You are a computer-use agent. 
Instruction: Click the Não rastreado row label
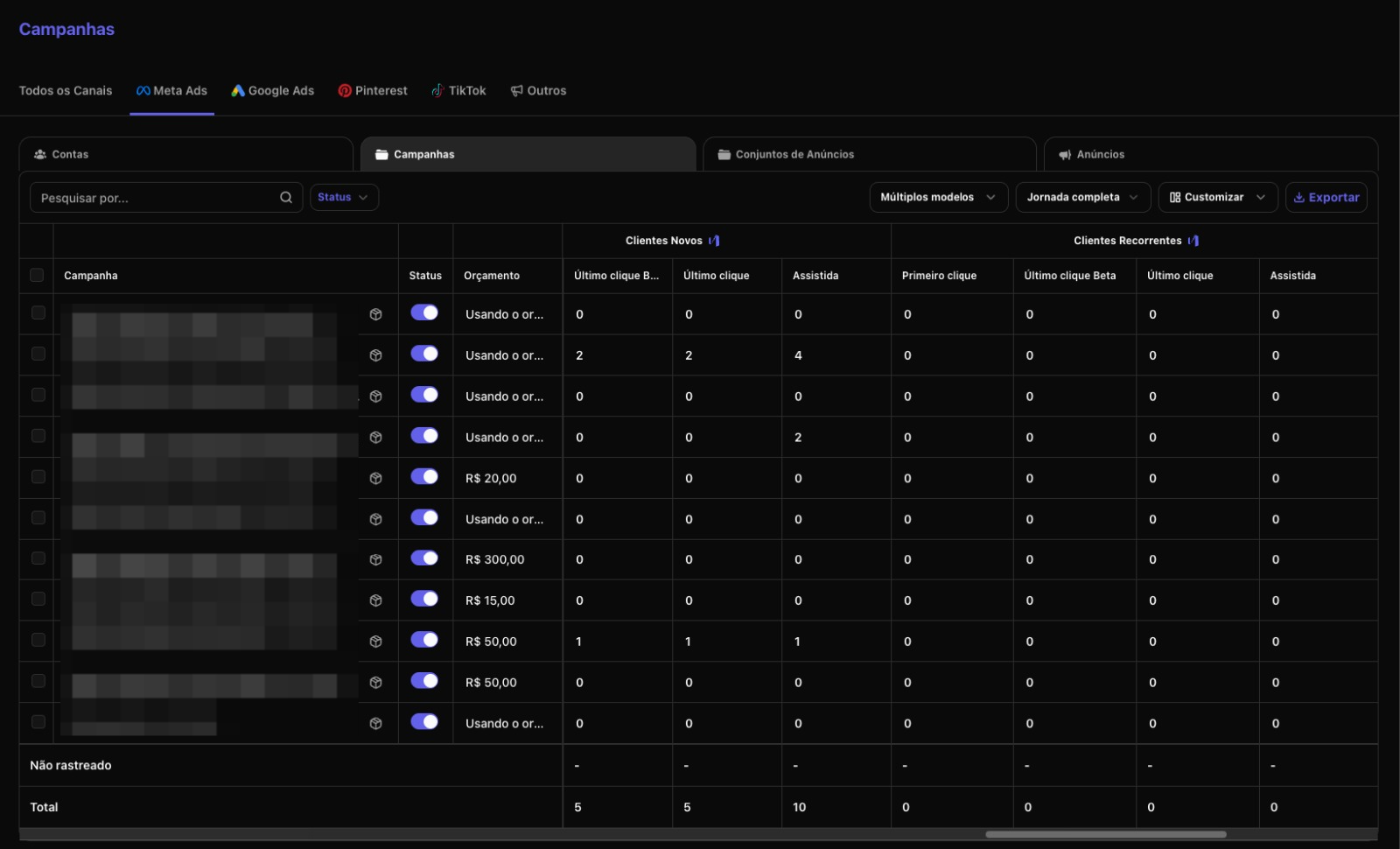71,766
